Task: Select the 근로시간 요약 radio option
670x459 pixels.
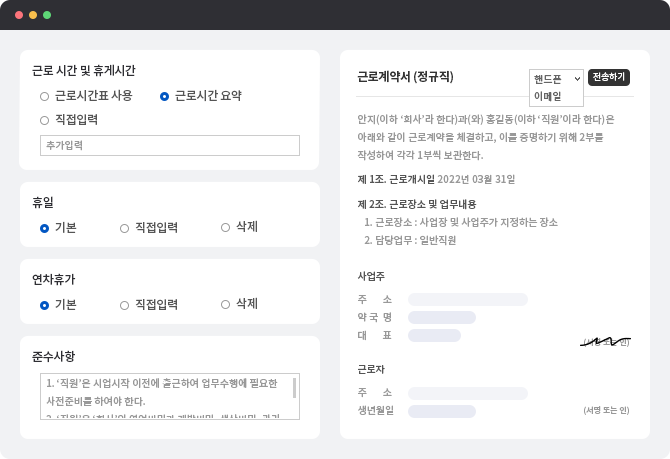Action: pos(165,96)
